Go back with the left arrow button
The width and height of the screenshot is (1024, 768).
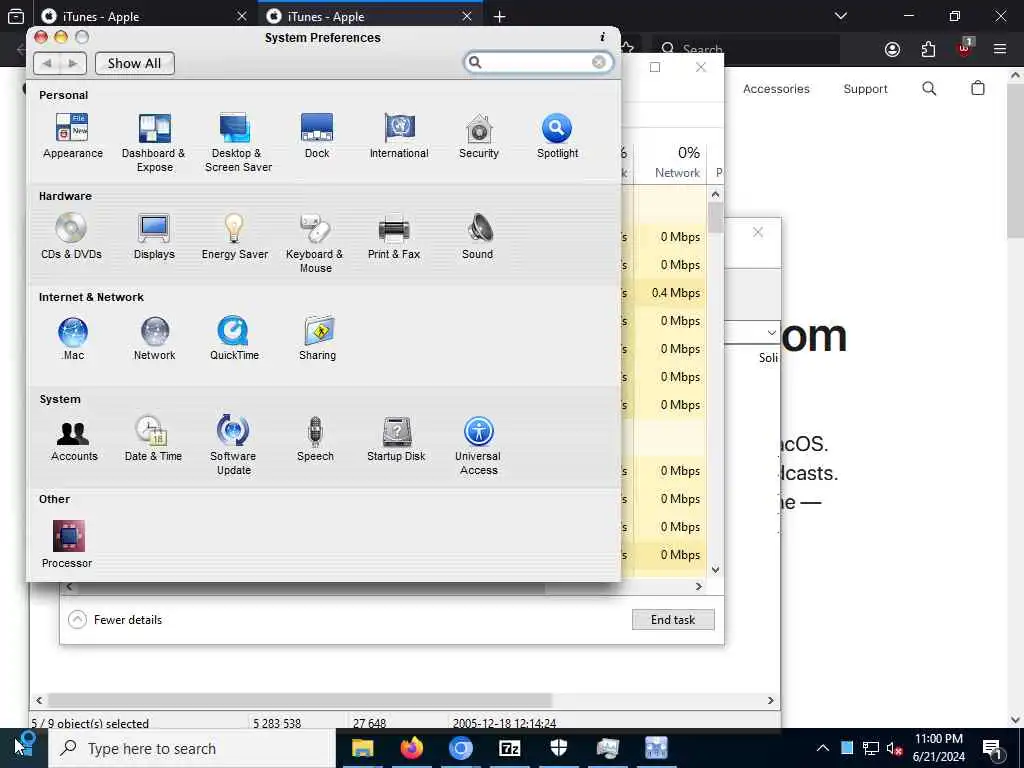46,63
